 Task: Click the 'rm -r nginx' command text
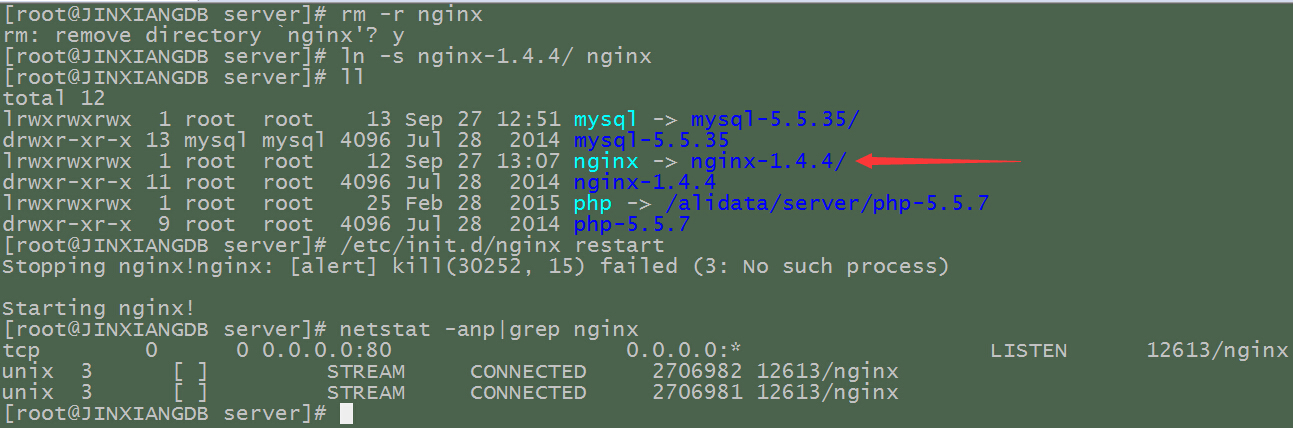398,14
